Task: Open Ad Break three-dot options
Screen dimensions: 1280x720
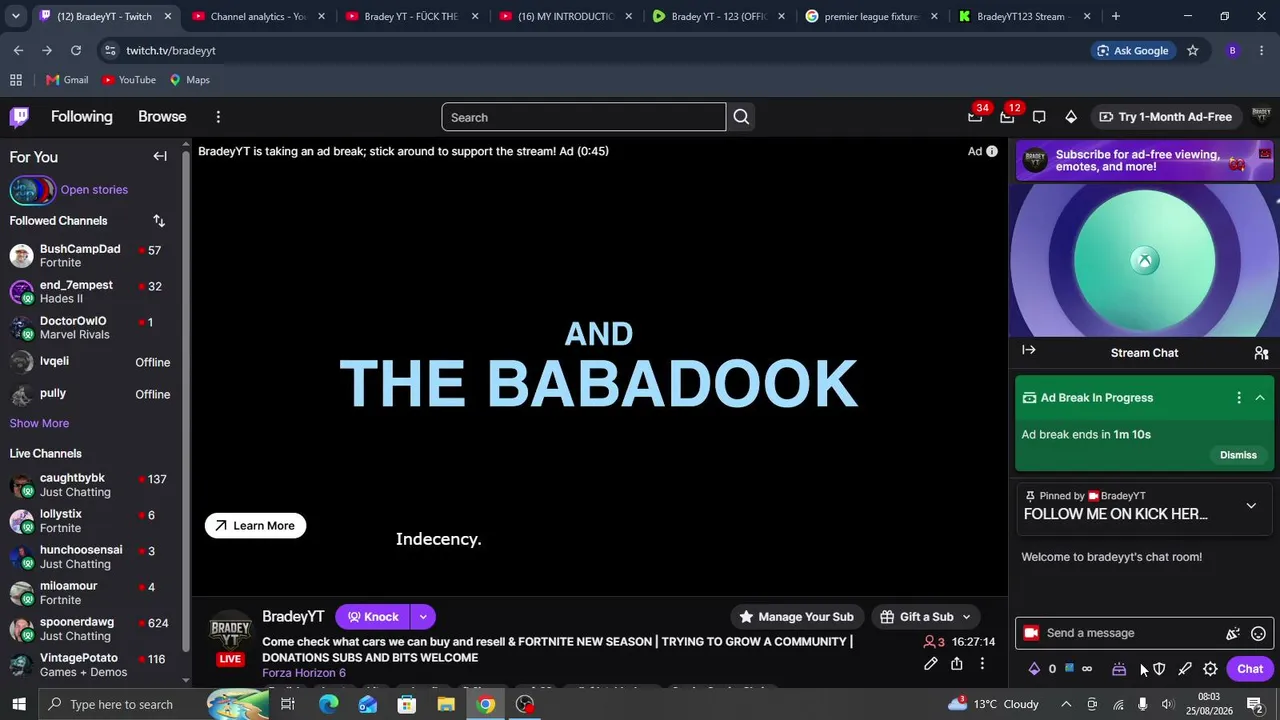Action: pos(1239,398)
